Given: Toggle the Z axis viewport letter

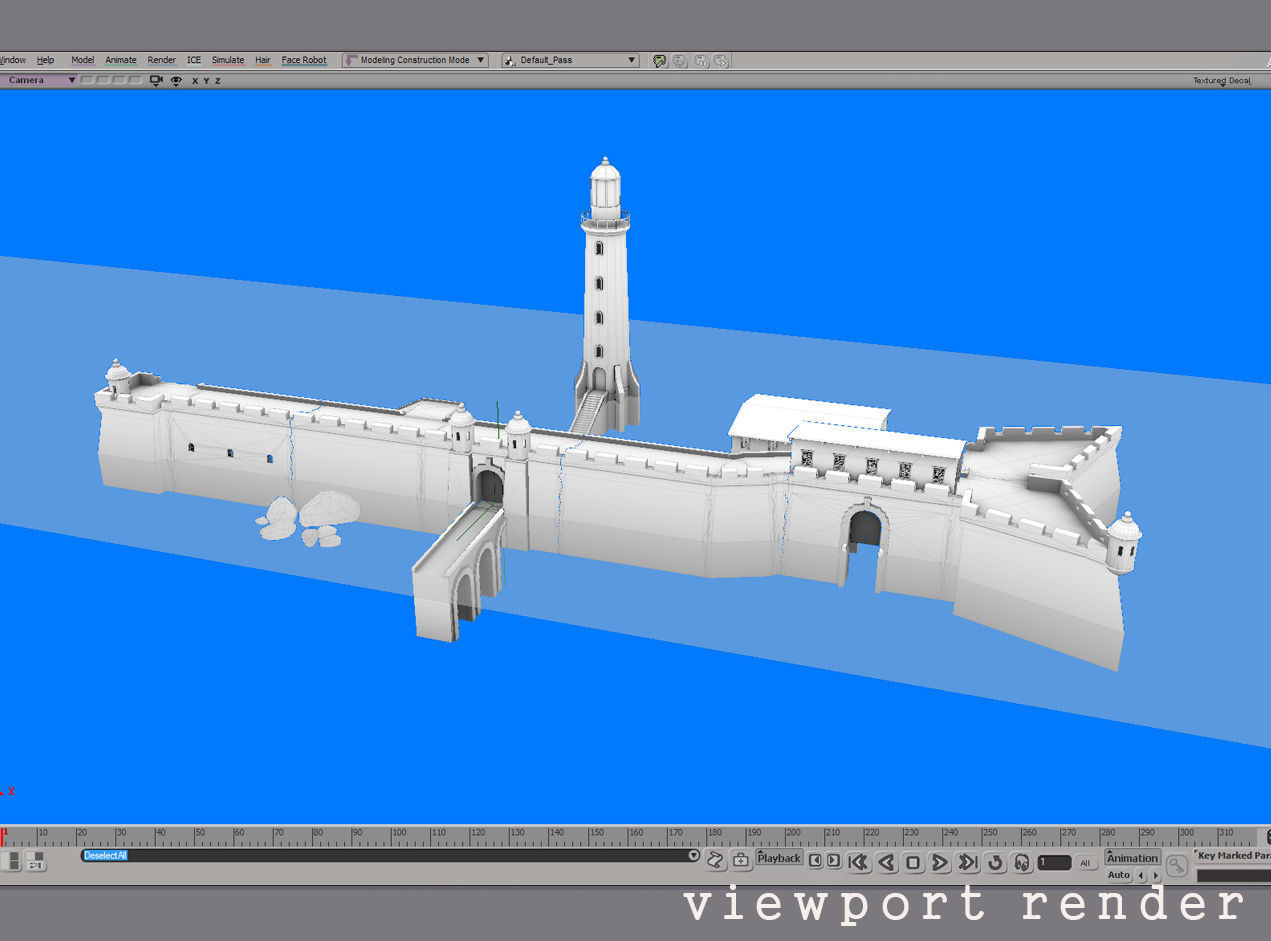Looking at the screenshot, I should 217,81.
